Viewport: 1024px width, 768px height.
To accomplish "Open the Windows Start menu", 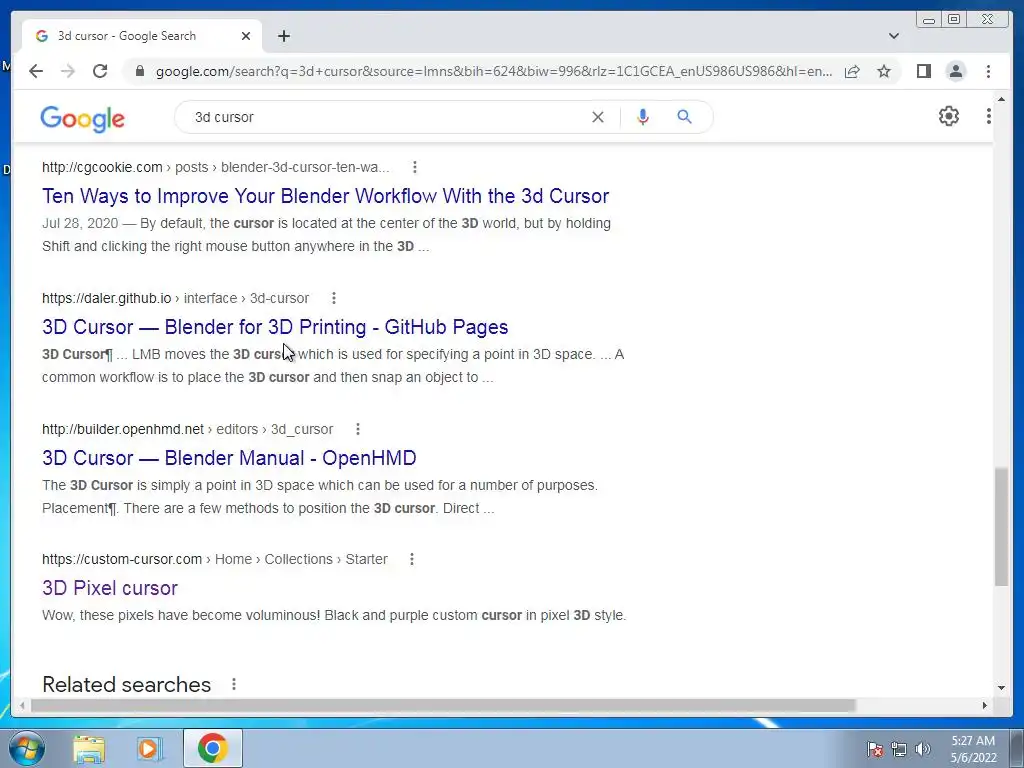I will (27, 748).
